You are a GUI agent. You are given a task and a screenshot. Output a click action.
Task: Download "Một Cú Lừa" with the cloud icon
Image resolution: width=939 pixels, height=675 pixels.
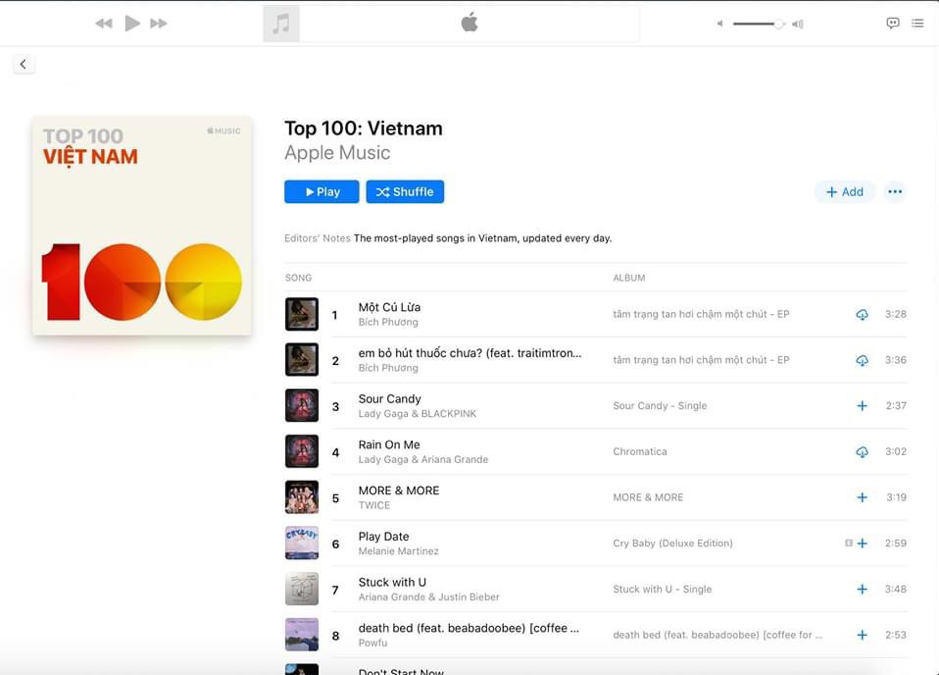pos(861,315)
